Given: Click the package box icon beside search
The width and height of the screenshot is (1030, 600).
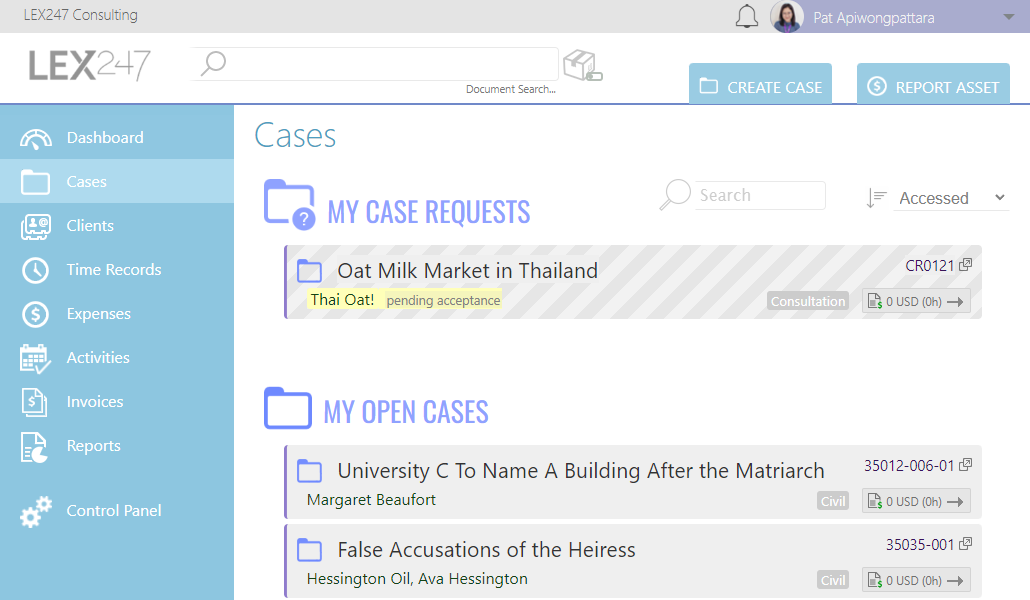Looking at the screenshot, I should [583, 65].
